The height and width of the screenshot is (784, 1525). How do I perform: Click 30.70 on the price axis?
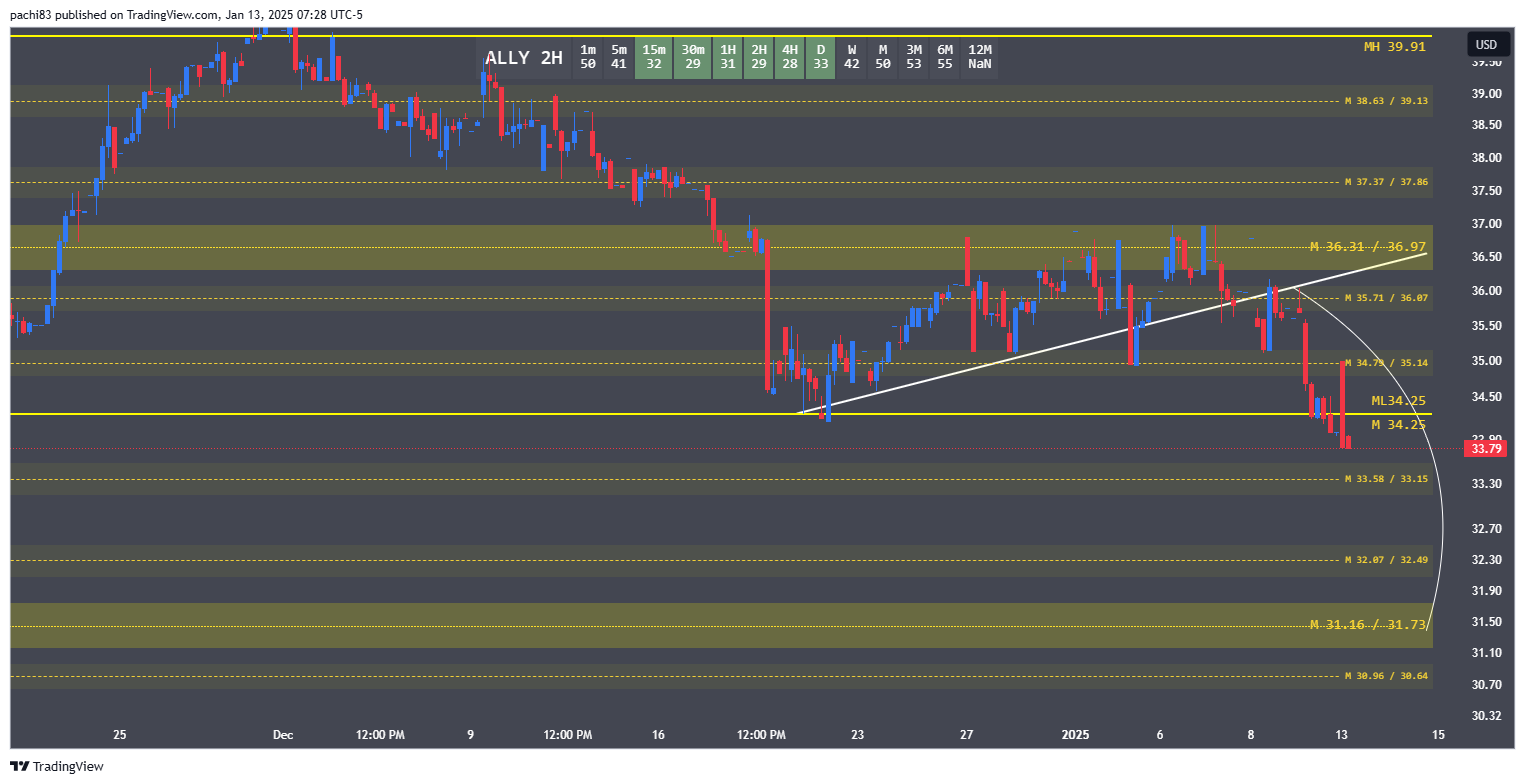tap(1487, 685)
